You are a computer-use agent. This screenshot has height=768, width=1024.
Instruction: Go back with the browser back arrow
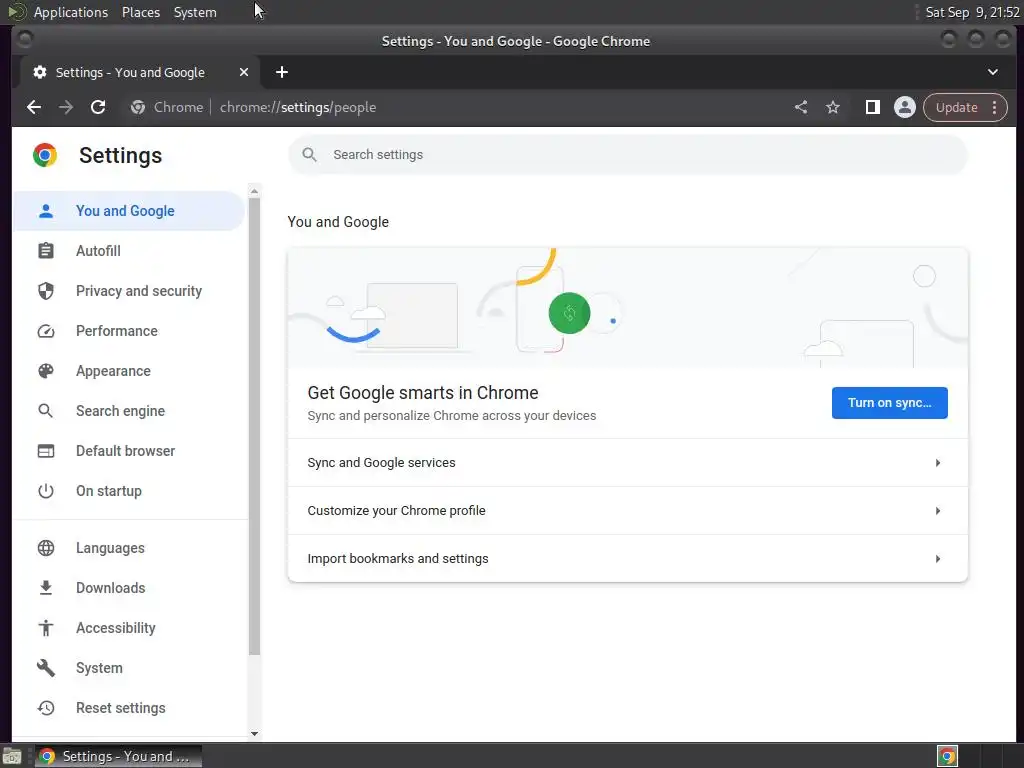(x=34, y=107)
